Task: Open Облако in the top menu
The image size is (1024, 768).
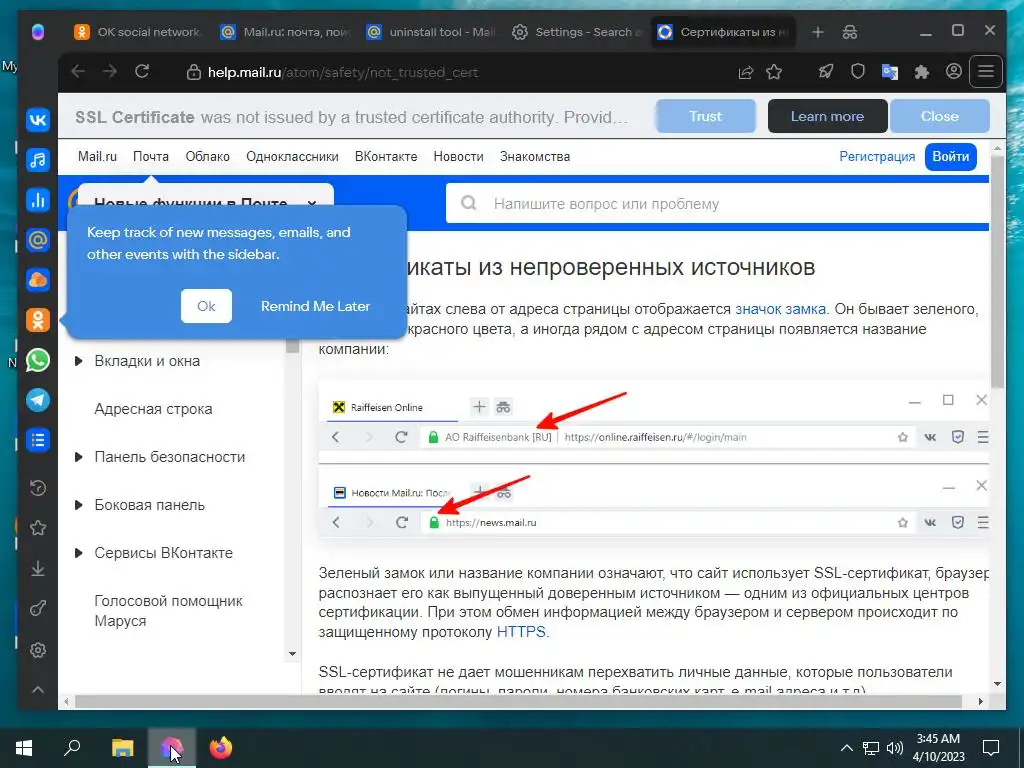Action: [x=207, y=157]
